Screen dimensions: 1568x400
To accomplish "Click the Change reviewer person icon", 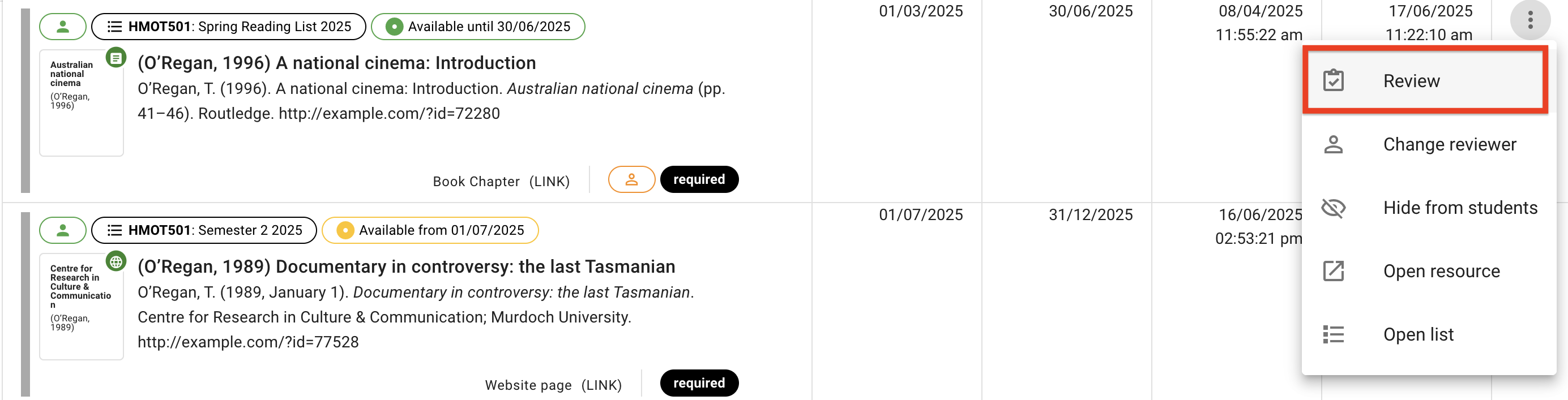I will click(1334, 144).
